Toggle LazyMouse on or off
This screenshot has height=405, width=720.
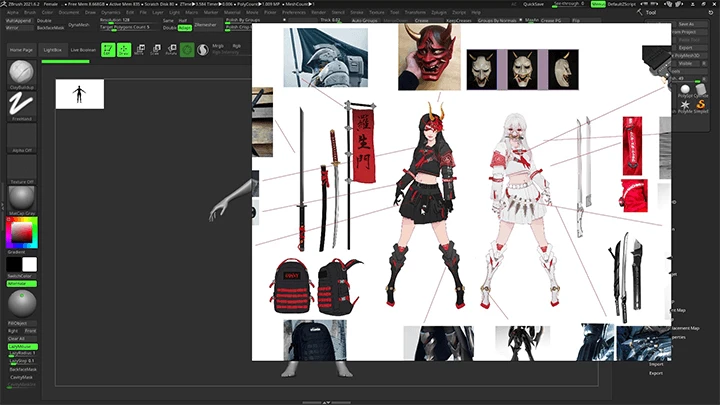(x=22, y=347)
